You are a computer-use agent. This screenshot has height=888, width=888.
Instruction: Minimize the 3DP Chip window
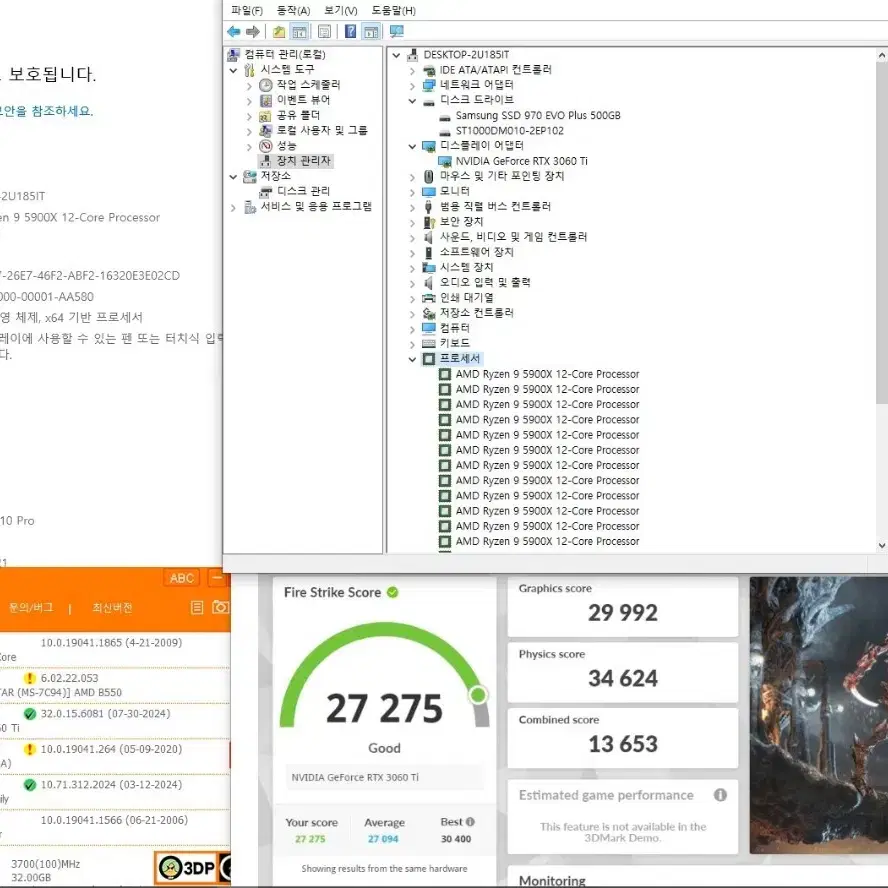[x=218, y=578]
